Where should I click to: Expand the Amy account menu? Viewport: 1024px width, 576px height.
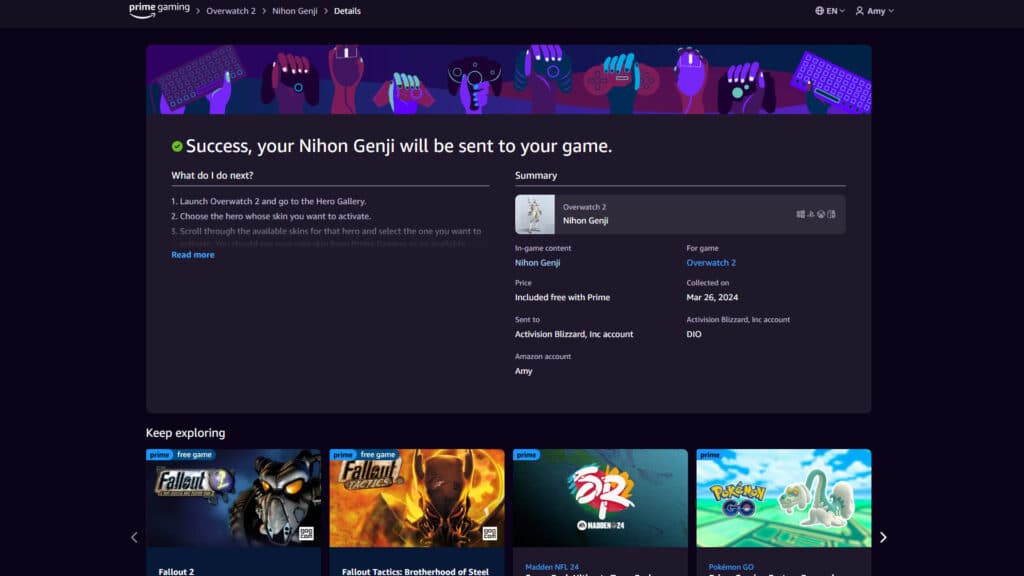[x=875, y=10]
